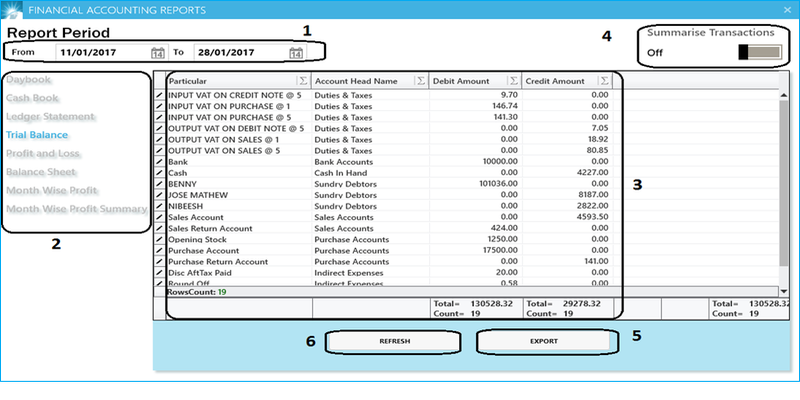Click edit pencil for Bank row
The image size is (800, 400).
pos(160,162)
